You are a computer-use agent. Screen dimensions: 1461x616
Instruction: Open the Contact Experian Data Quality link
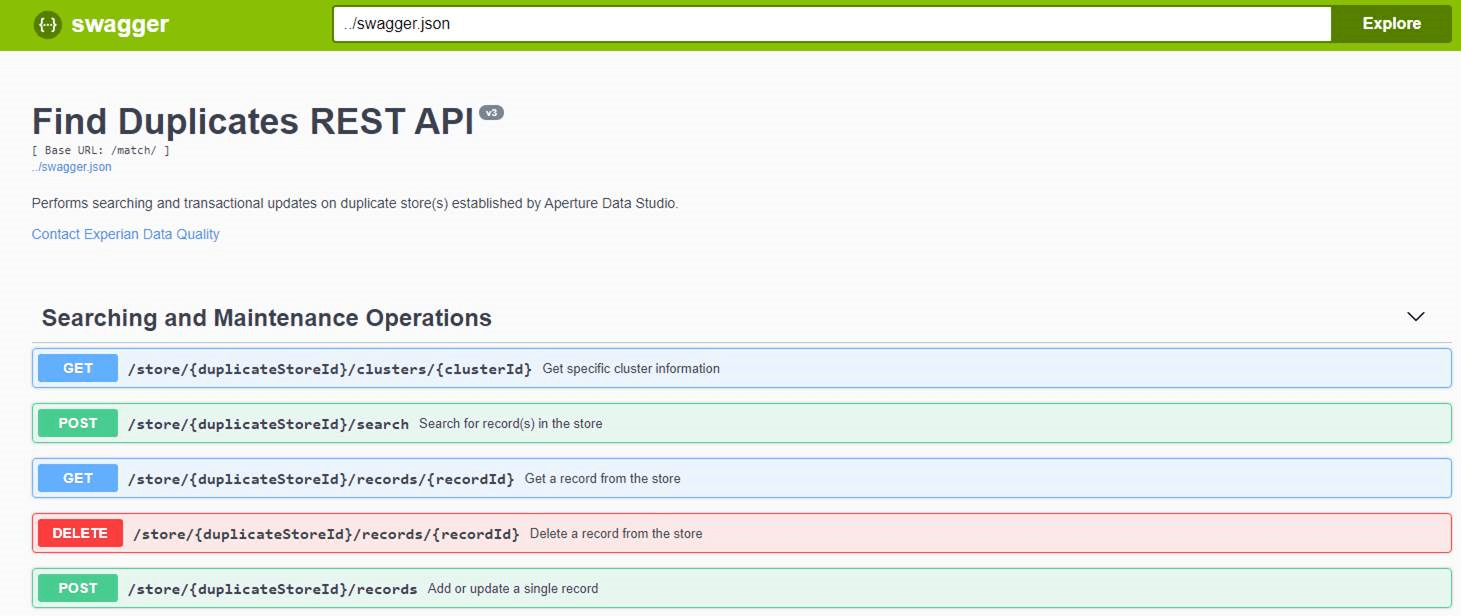125,234
